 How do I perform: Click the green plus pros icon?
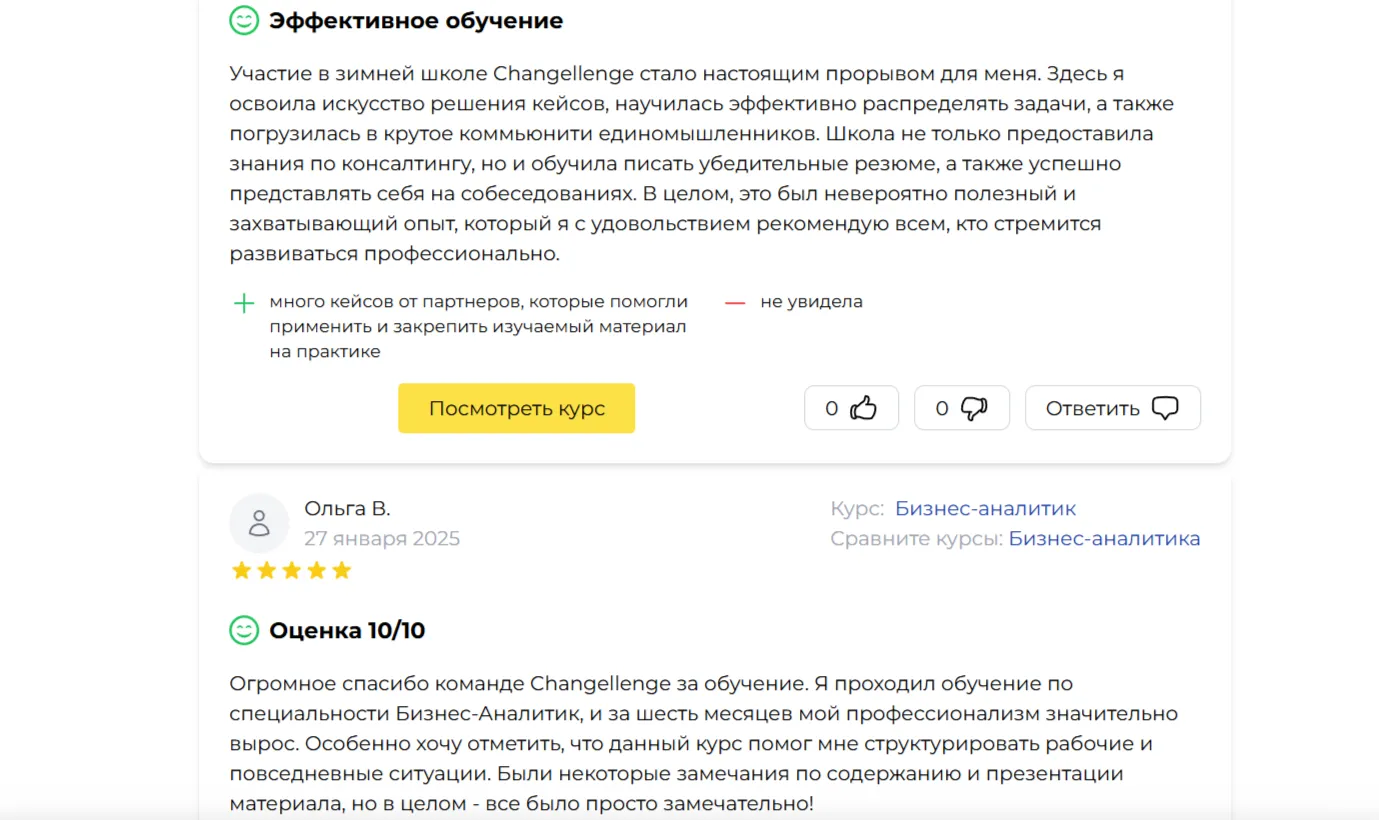(x=243, y=303)
